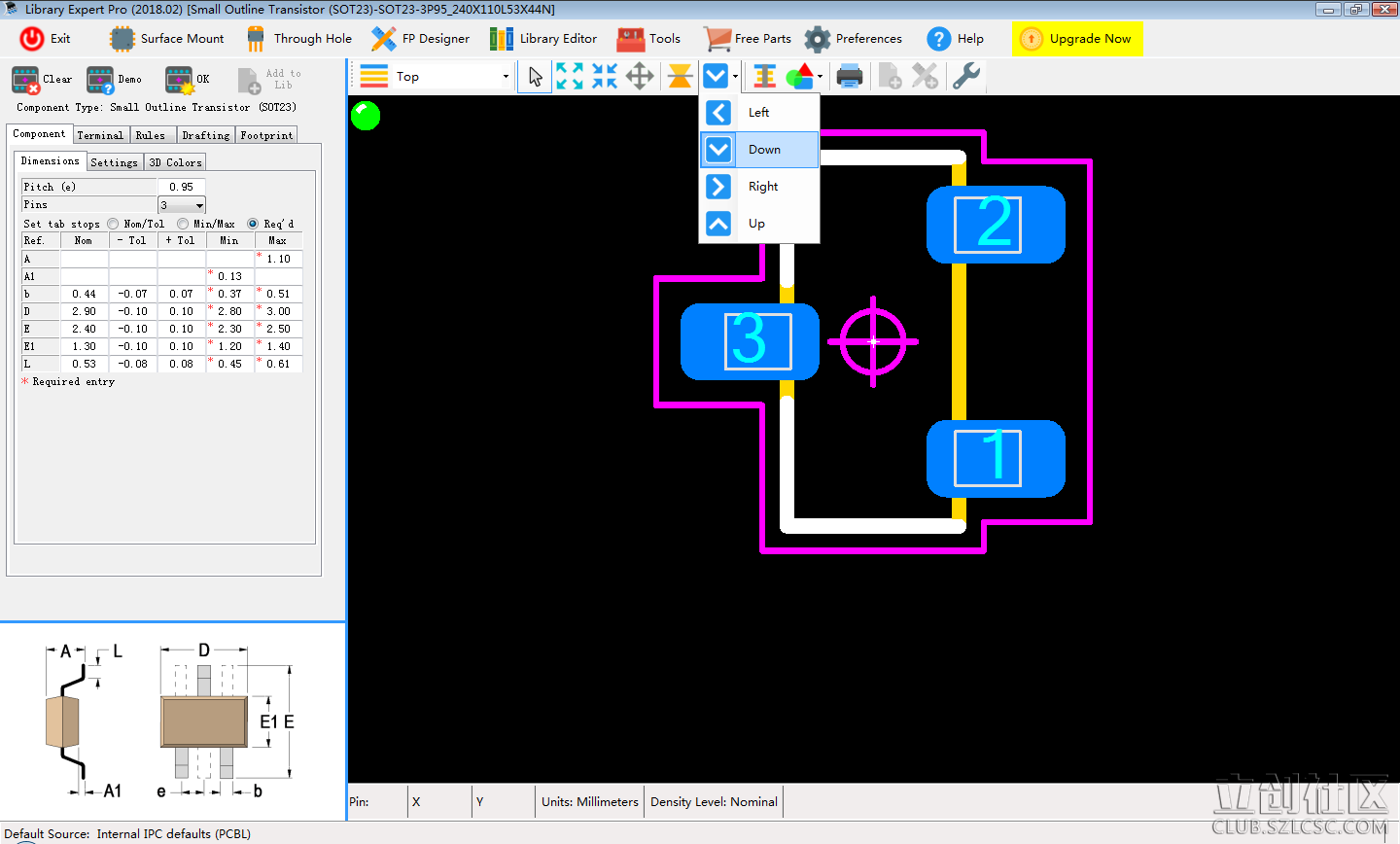Click the Clear component icon
This screenshot has width=1400, height=844.
(x=26, y=80)
